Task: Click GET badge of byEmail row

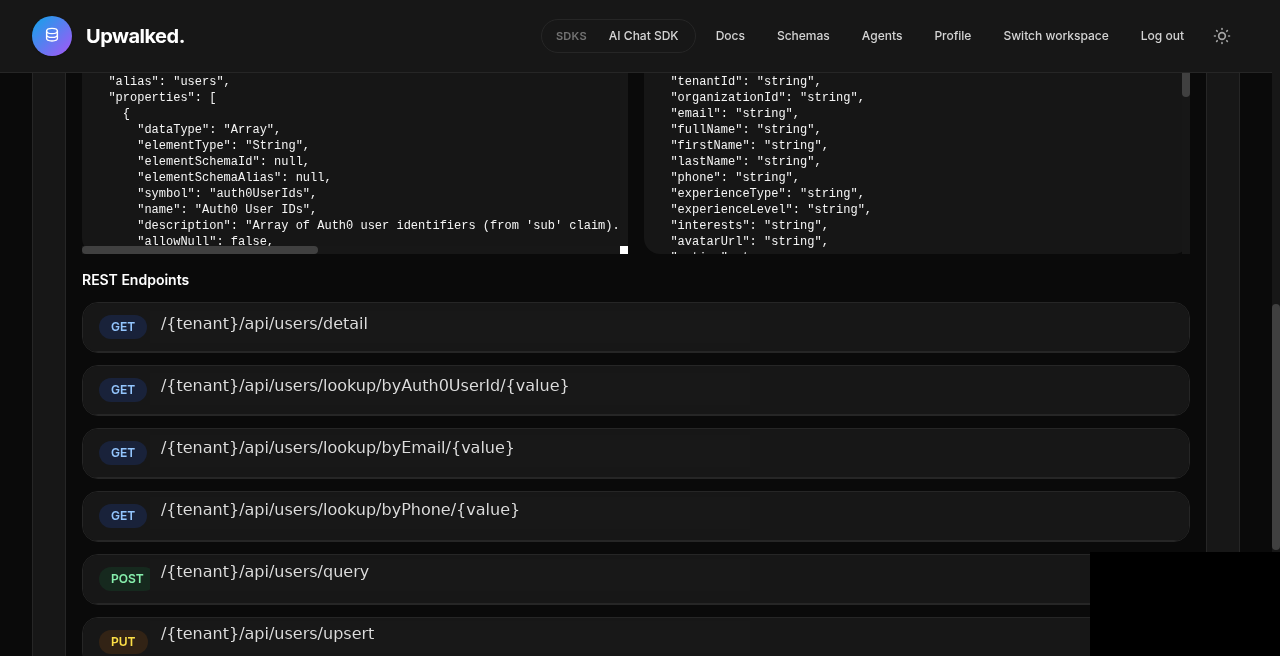Action: (x=123, y=453)
